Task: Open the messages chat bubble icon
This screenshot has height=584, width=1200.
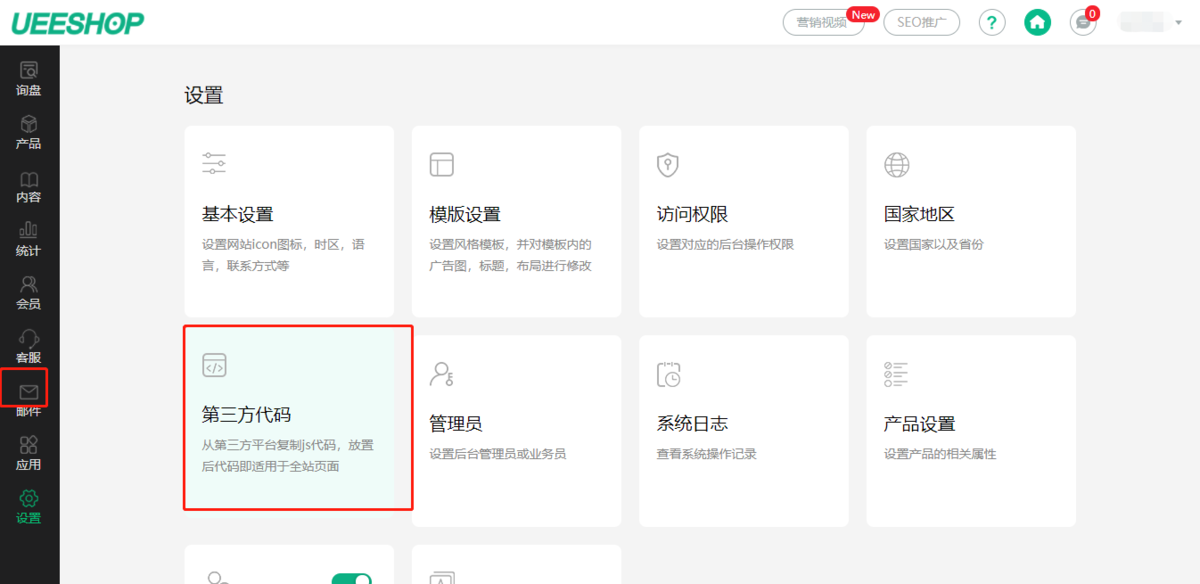Action: click(x=1083, y=23)
